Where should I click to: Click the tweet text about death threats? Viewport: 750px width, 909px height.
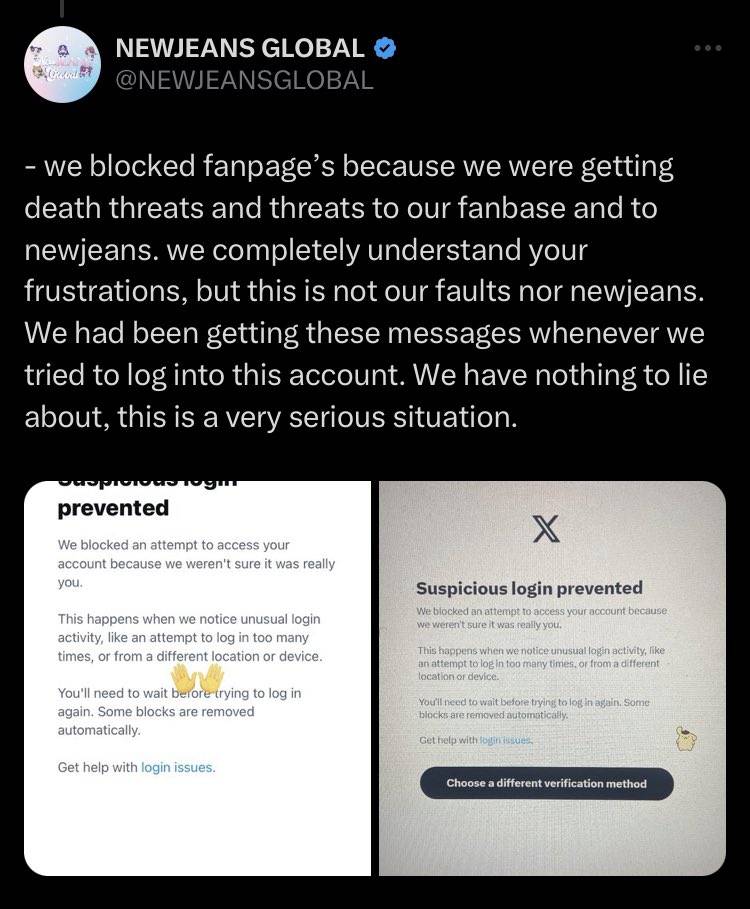click(x=365, y=292)
